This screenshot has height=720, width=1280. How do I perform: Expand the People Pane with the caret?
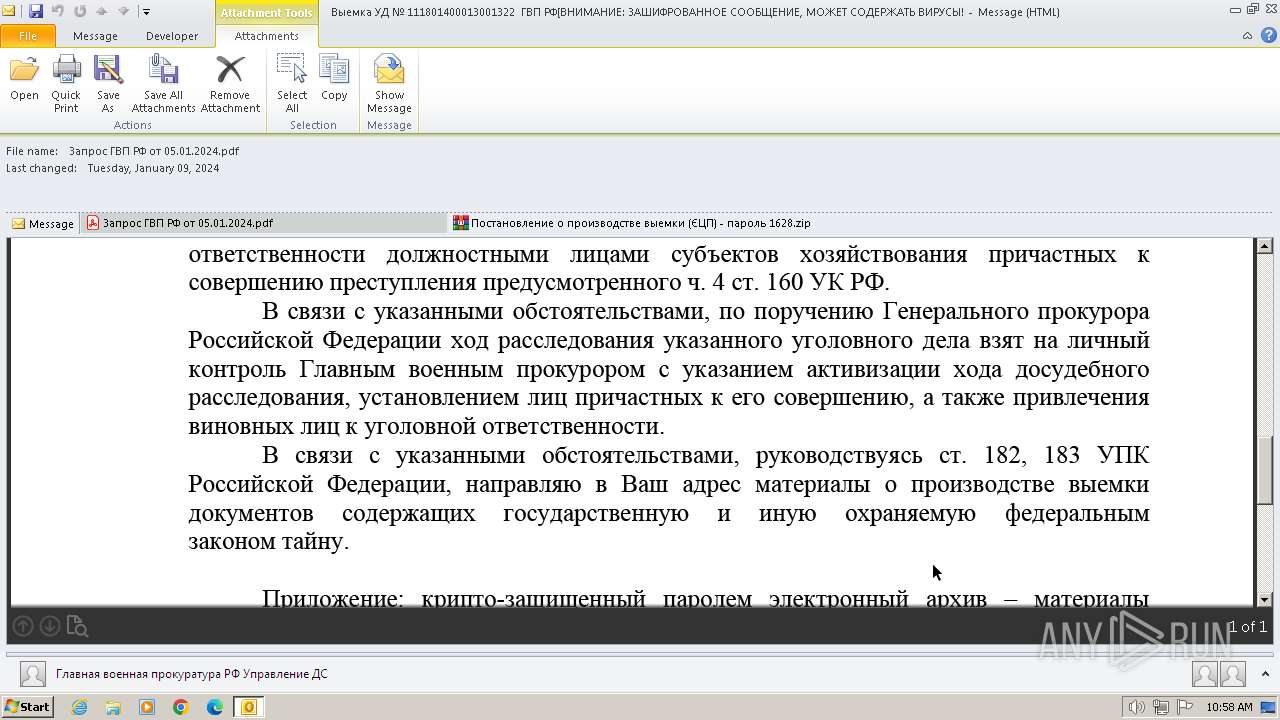click(1265, 674)
